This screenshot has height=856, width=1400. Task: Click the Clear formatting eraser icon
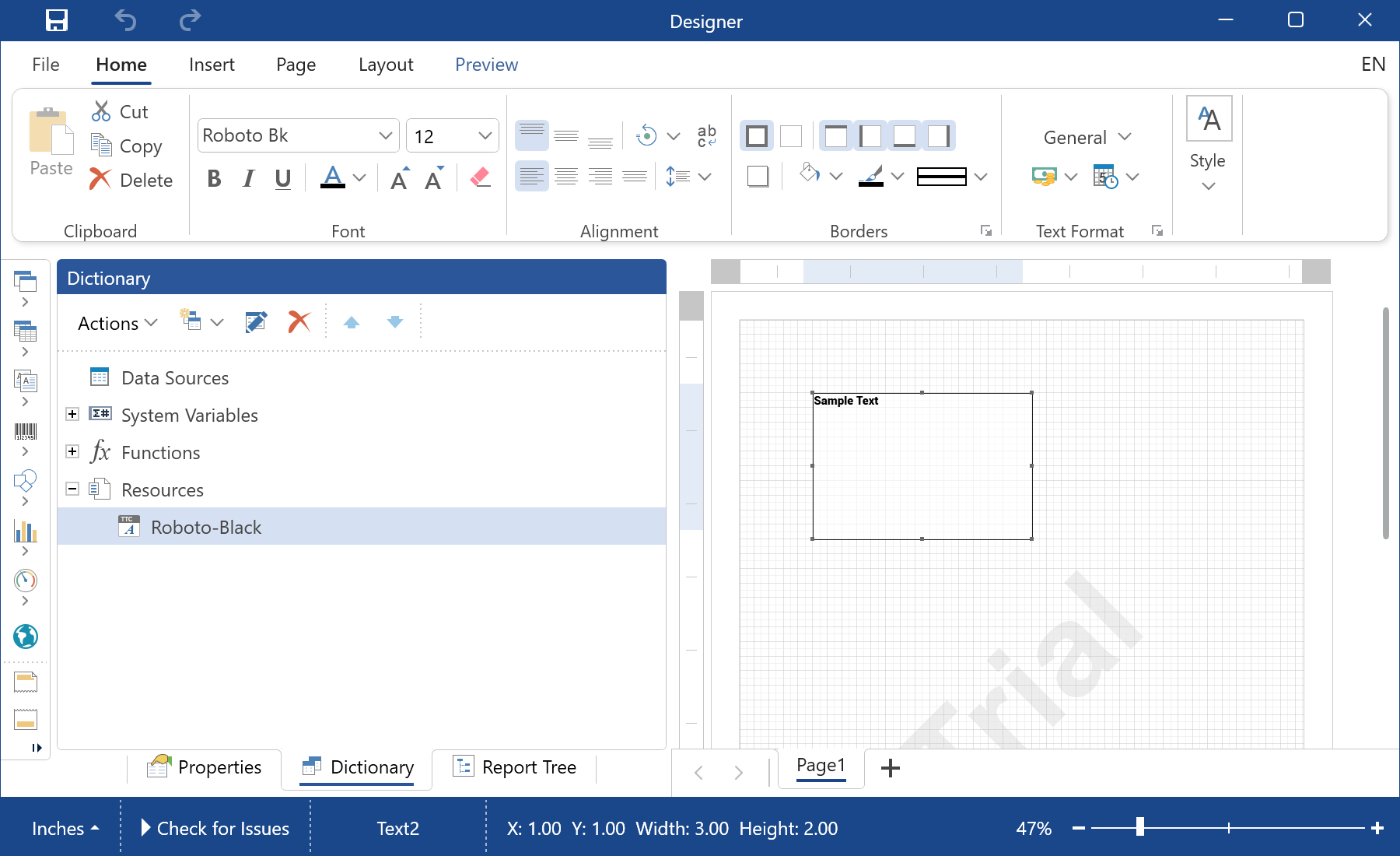480,178
